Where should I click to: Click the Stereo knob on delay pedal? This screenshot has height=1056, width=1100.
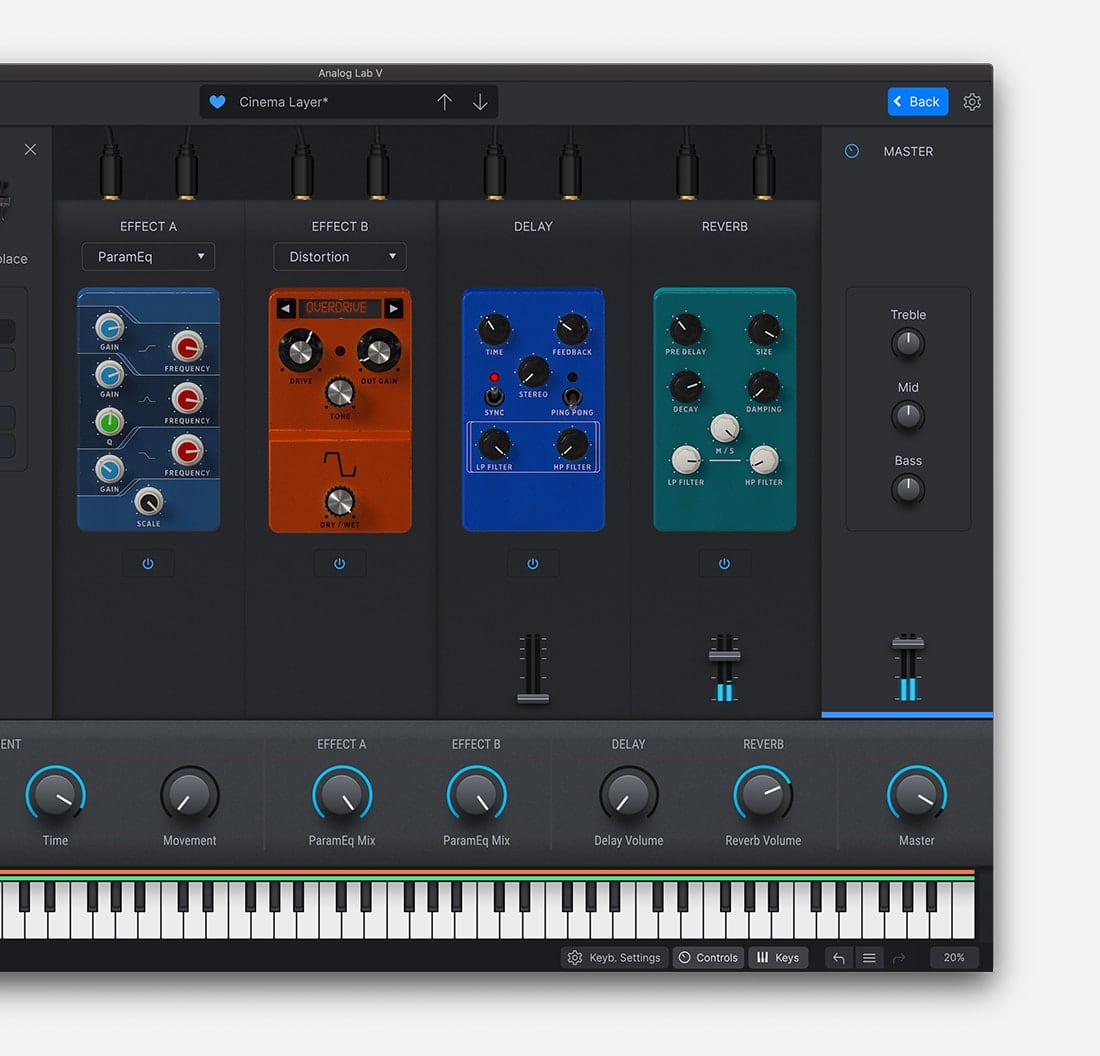(x=533, y=372)
